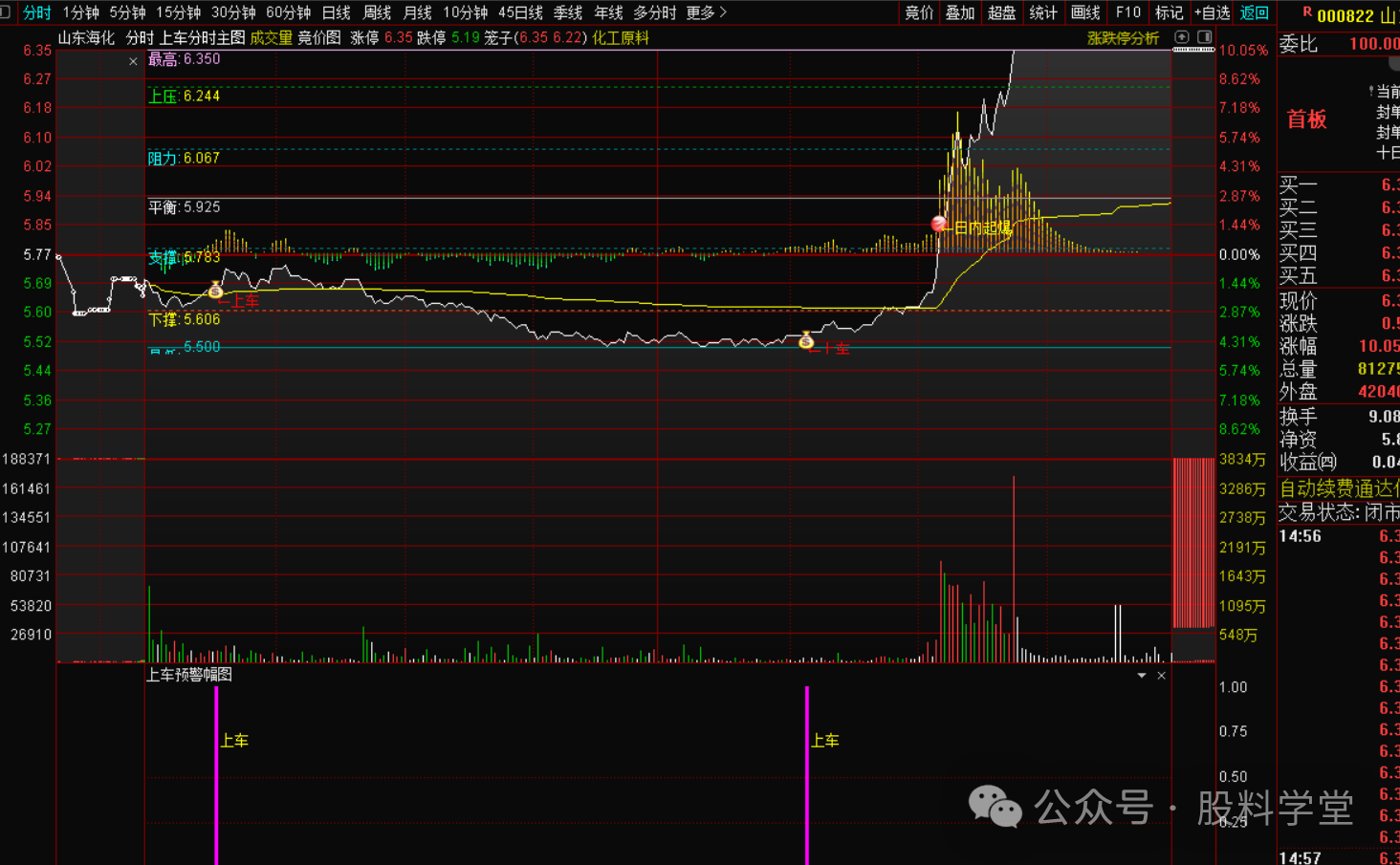Click the second 上车 money-bag marker
Image resolution: width=1400 pixels, height=865 pixels.
click(x=806, y=340)
